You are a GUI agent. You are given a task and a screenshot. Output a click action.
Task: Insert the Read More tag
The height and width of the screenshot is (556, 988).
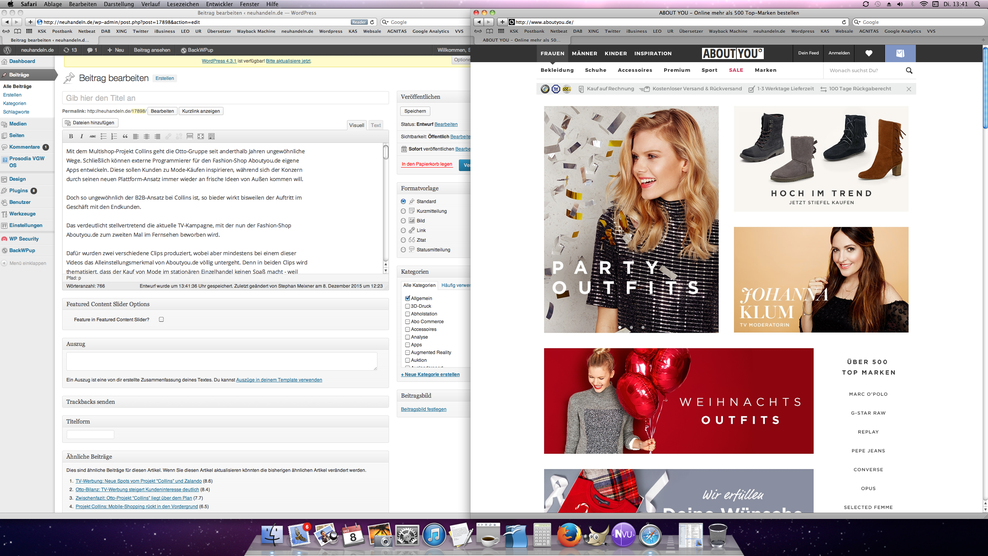[x=190, y=136]
